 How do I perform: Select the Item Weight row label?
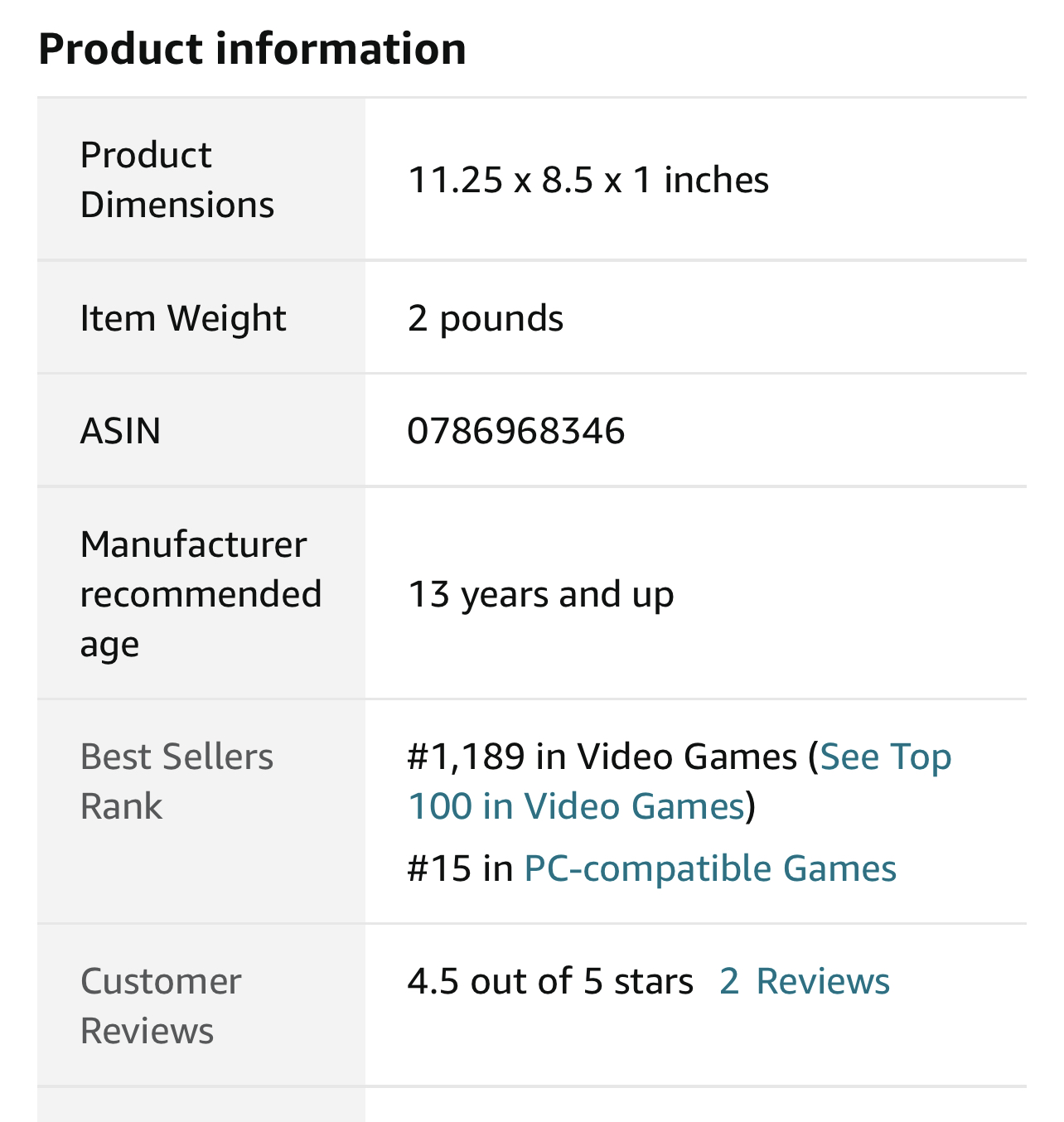coord(183,318)
